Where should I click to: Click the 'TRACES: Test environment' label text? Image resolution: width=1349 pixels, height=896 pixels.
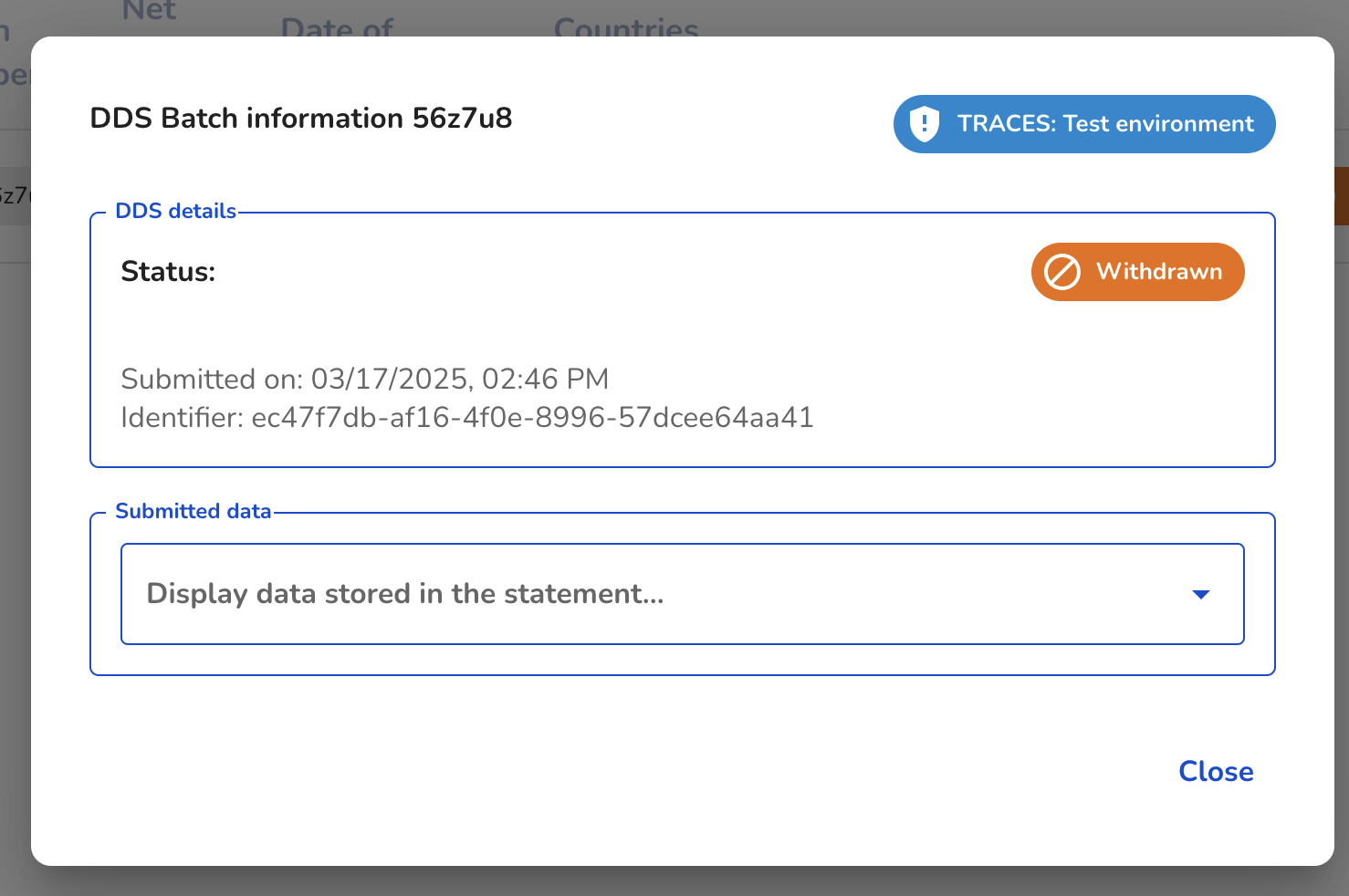1105,124
